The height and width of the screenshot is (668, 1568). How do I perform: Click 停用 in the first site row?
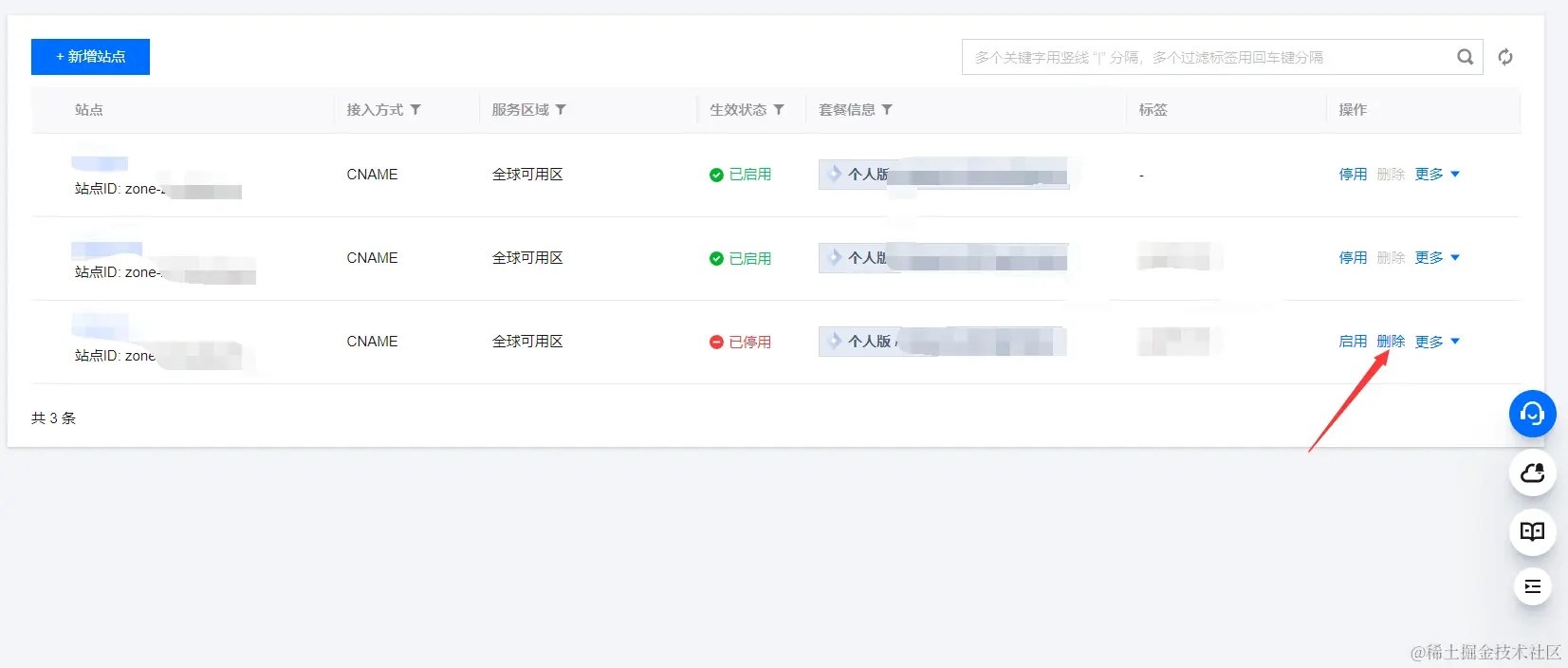pyautogui.click(x=1353, y=175)
